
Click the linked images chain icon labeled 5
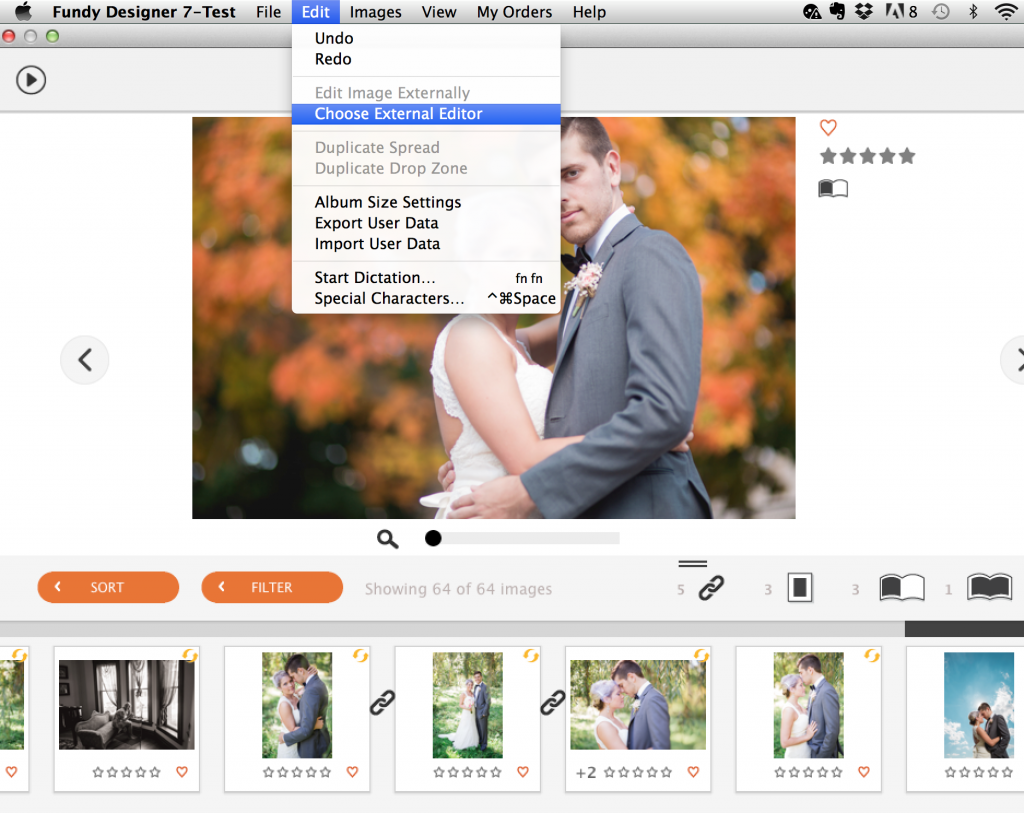click(711, 588)
